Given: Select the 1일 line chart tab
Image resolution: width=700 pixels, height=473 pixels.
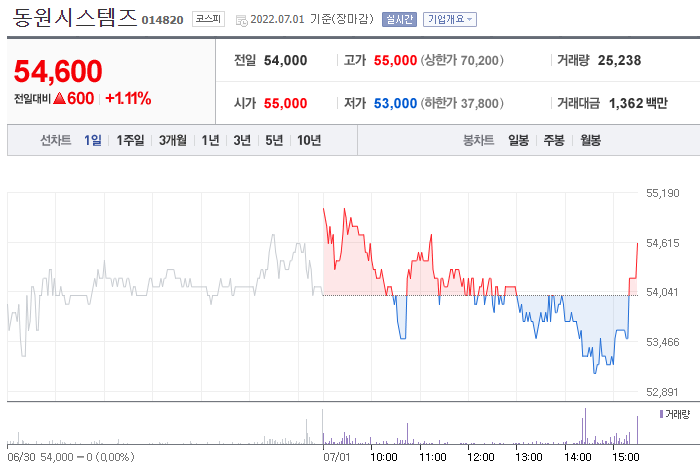Looking at the screenshot, I should [x=93, y=140].
